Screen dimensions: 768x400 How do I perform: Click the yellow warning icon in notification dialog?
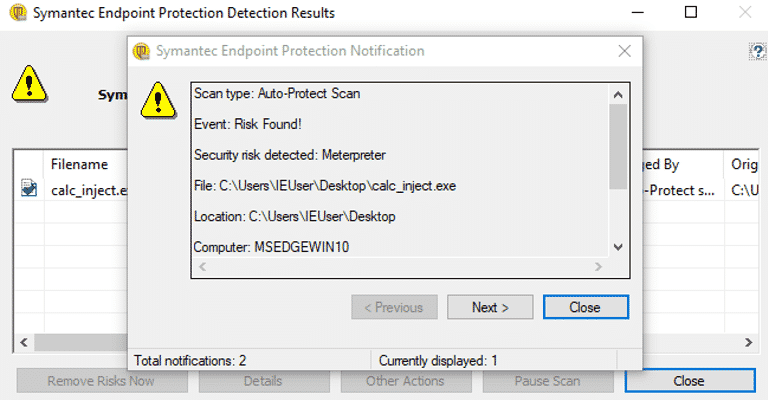(x=158, y=99)
